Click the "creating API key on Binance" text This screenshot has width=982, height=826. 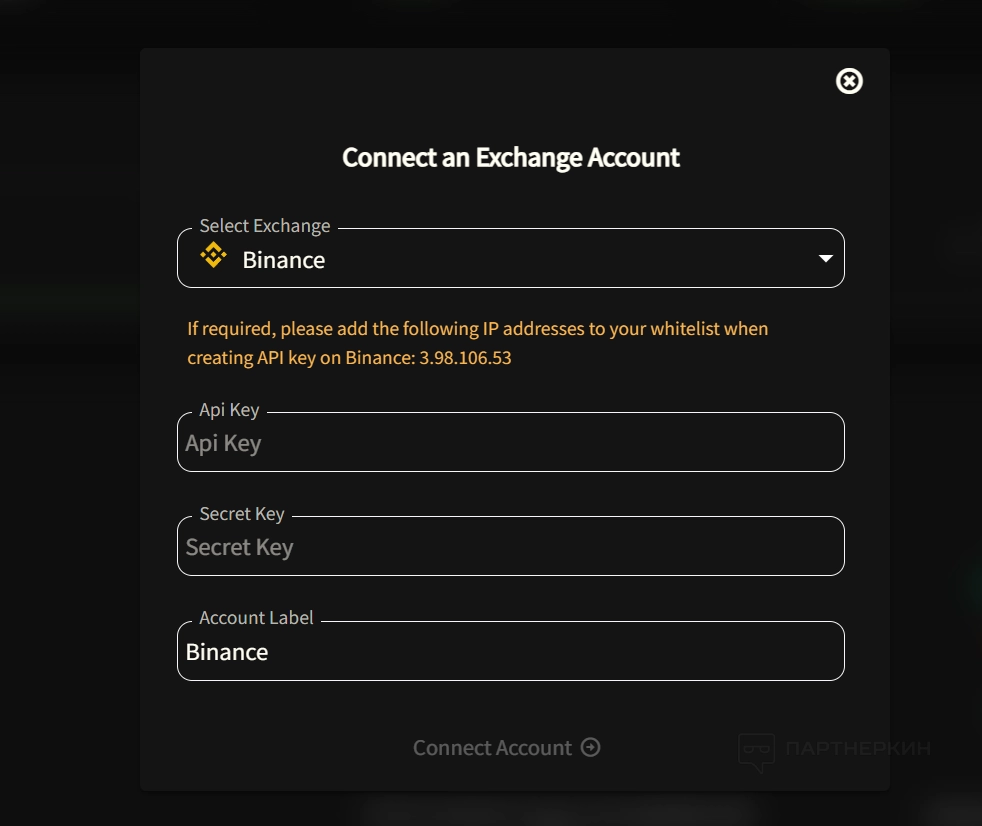click(x=299, y=358)
